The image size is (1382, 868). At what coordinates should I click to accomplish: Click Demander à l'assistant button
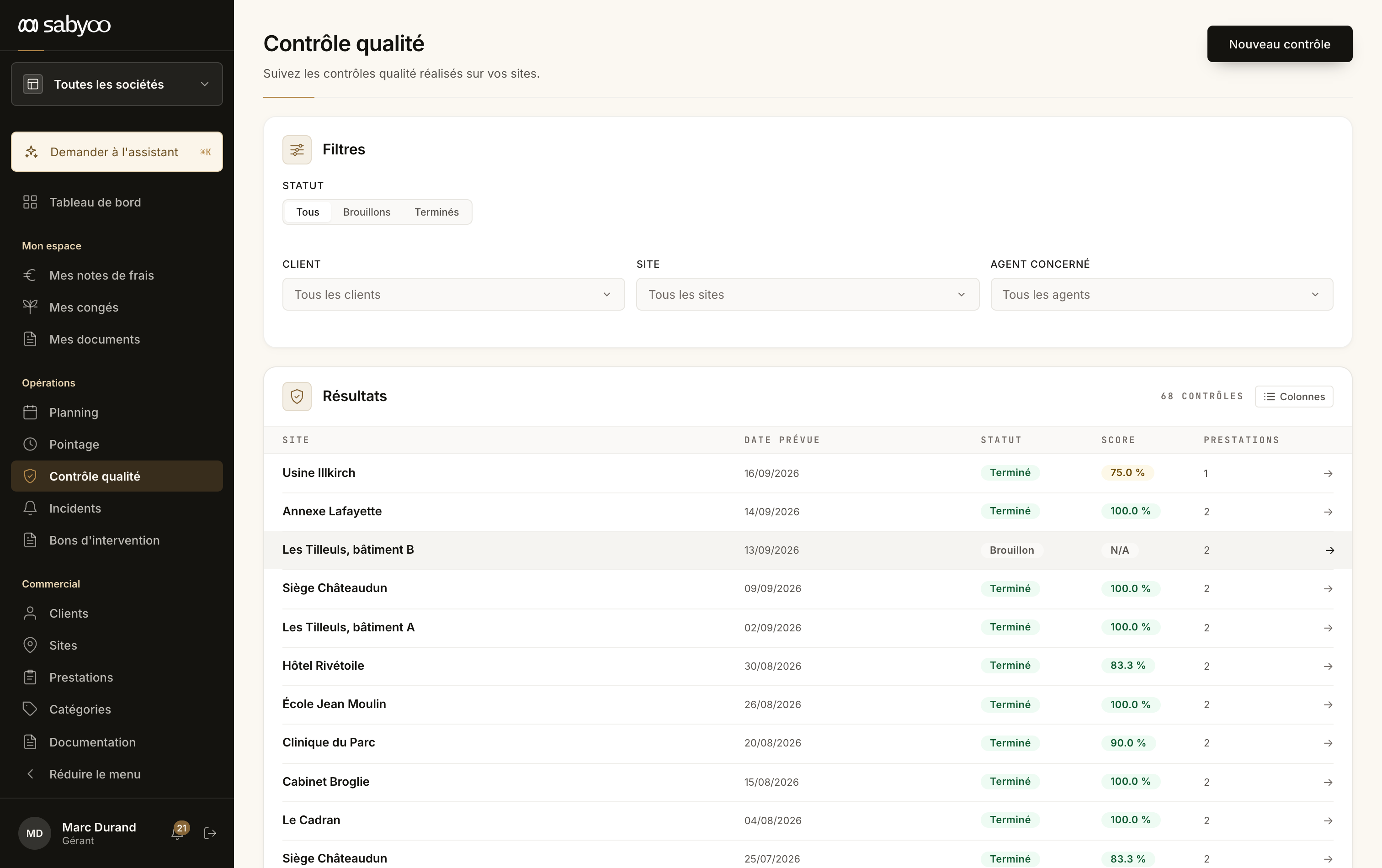pos(117,152)
